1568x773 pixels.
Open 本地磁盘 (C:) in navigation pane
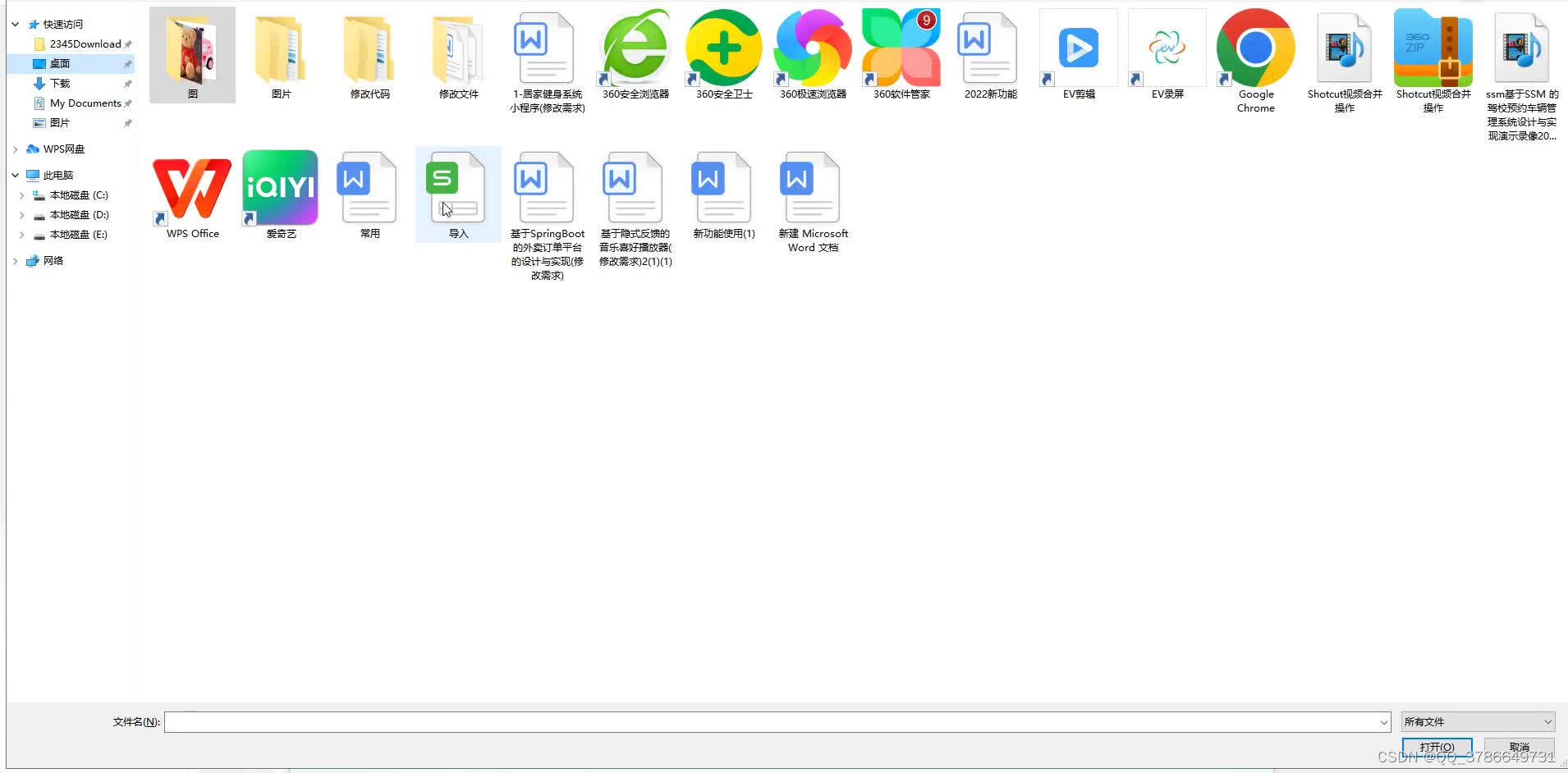[x=79, y=195]
